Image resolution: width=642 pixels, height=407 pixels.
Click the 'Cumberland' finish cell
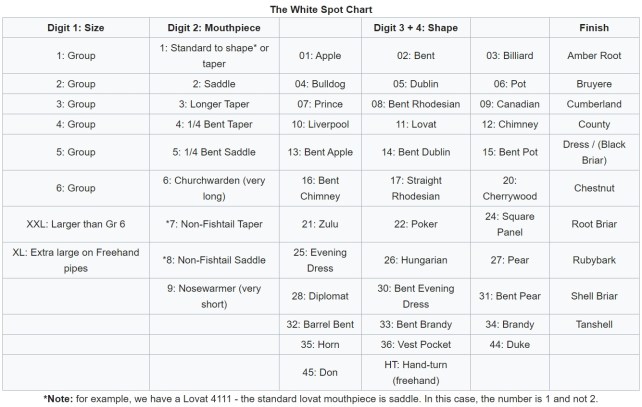click(x=594, y=104)
